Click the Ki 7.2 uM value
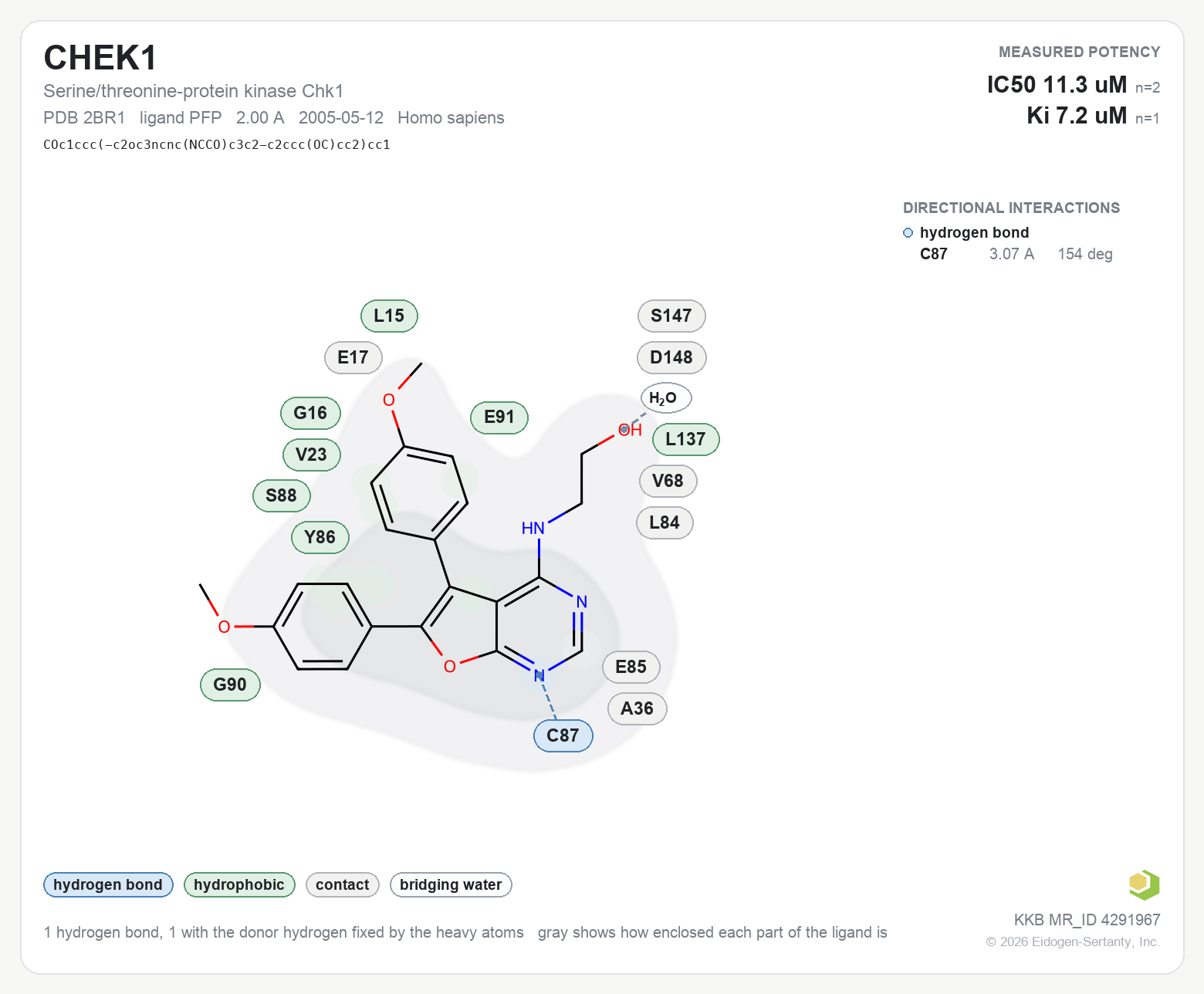The height and width of the screenshot is (994, 1204). 1077,116
